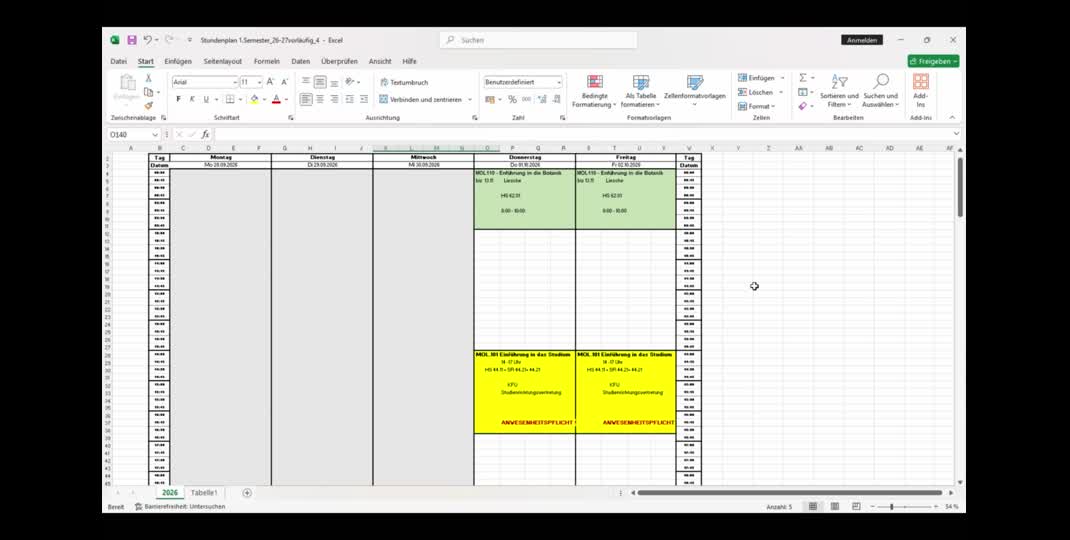Viewport: 1070px width, 540px height.
Task: Center cell text horizontally
Action: (x=320, y=100)
